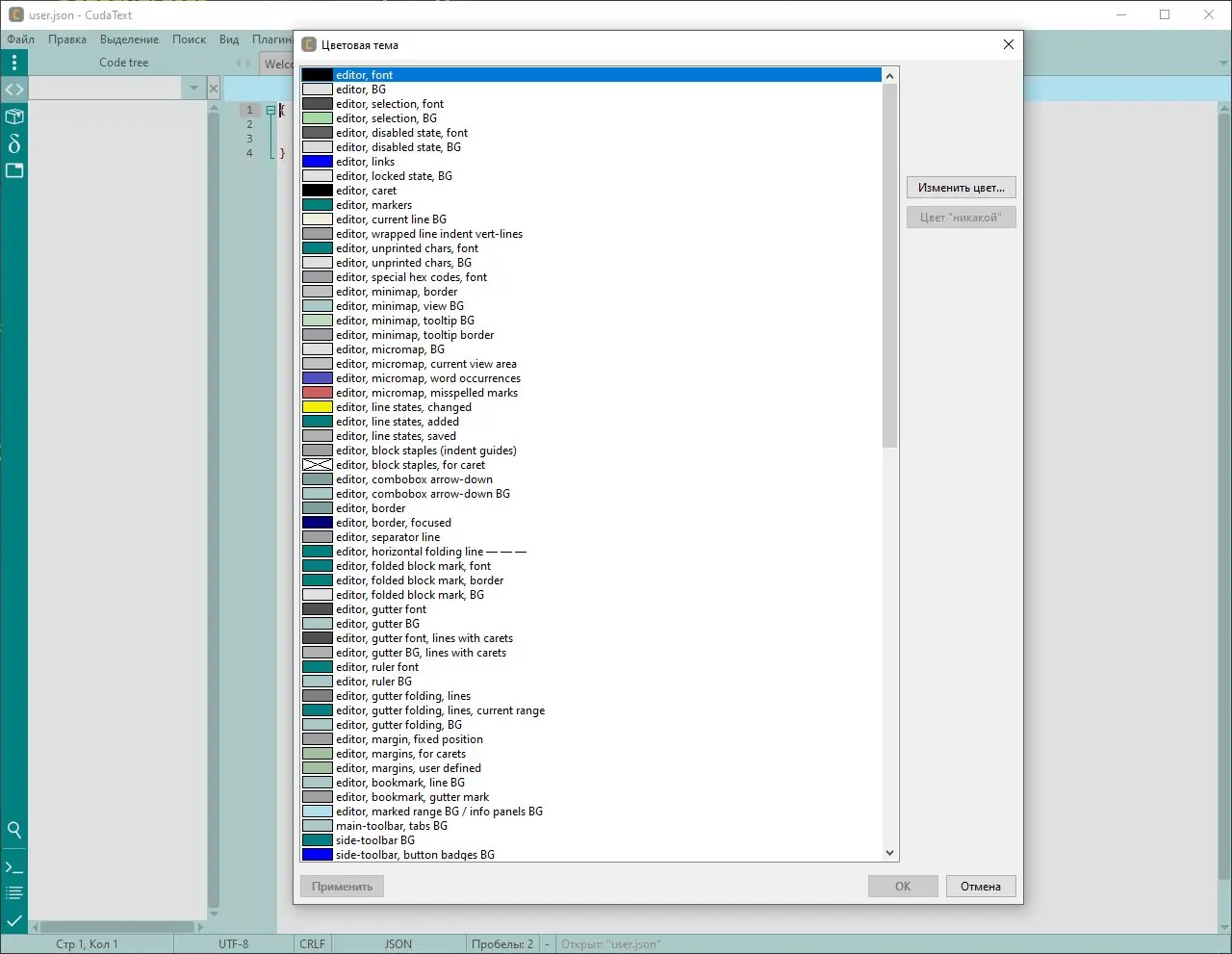Select "editor, line states, added" row
Screen dimensions: 1232x954
(x=591, y=422)
